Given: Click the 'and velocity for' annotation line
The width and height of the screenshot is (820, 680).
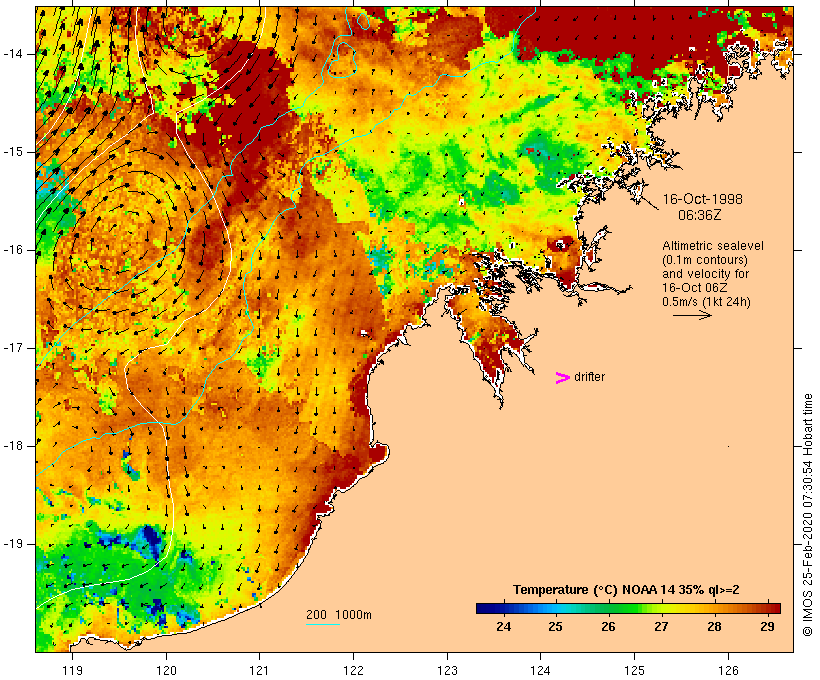Looking at the screenshot, I should pyautogui.click(x=705, y=274).
